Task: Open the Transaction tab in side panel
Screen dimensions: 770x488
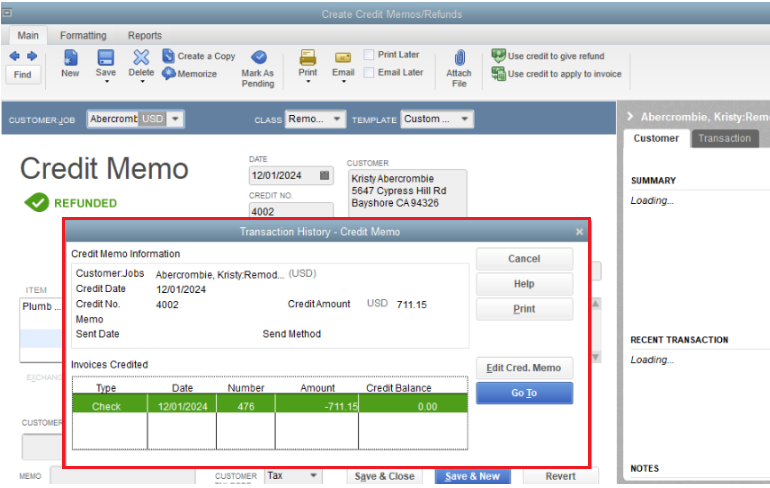Action: pyautogui.click(x=724, y=139)
